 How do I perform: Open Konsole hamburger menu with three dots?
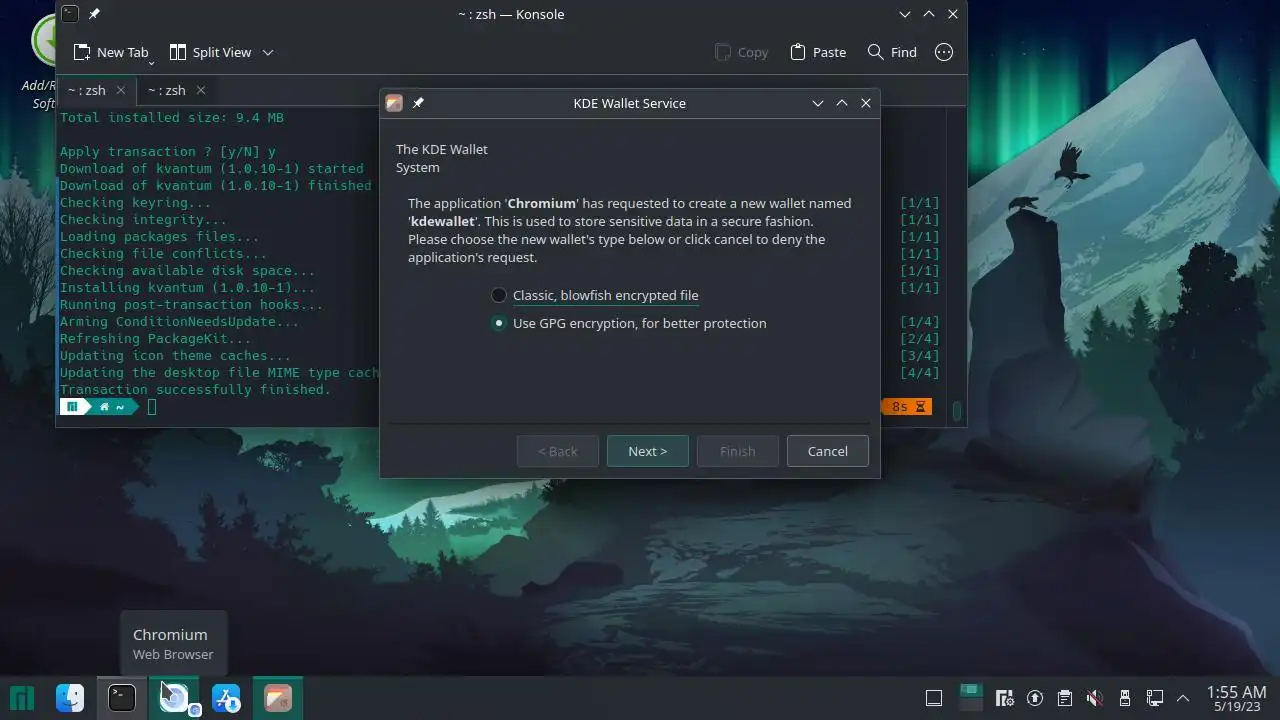point(944,52)
